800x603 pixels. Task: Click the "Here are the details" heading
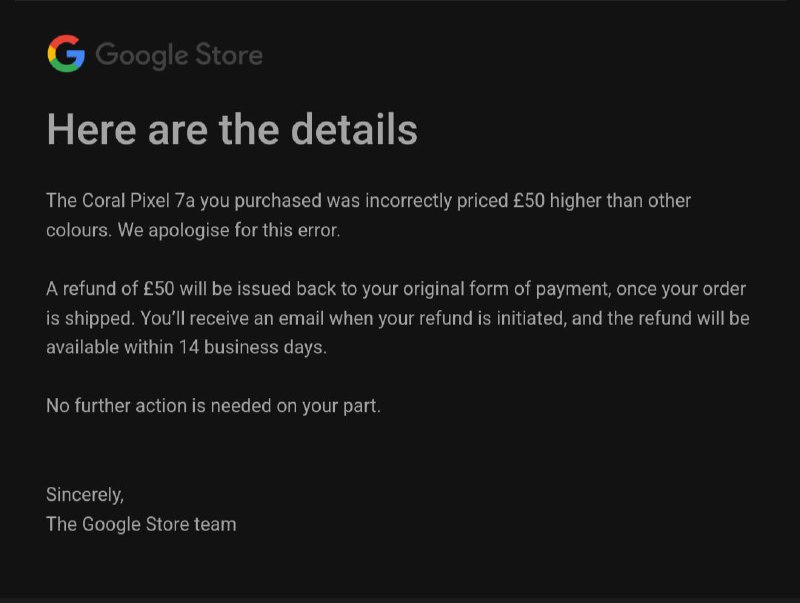[x=232, y=130]
